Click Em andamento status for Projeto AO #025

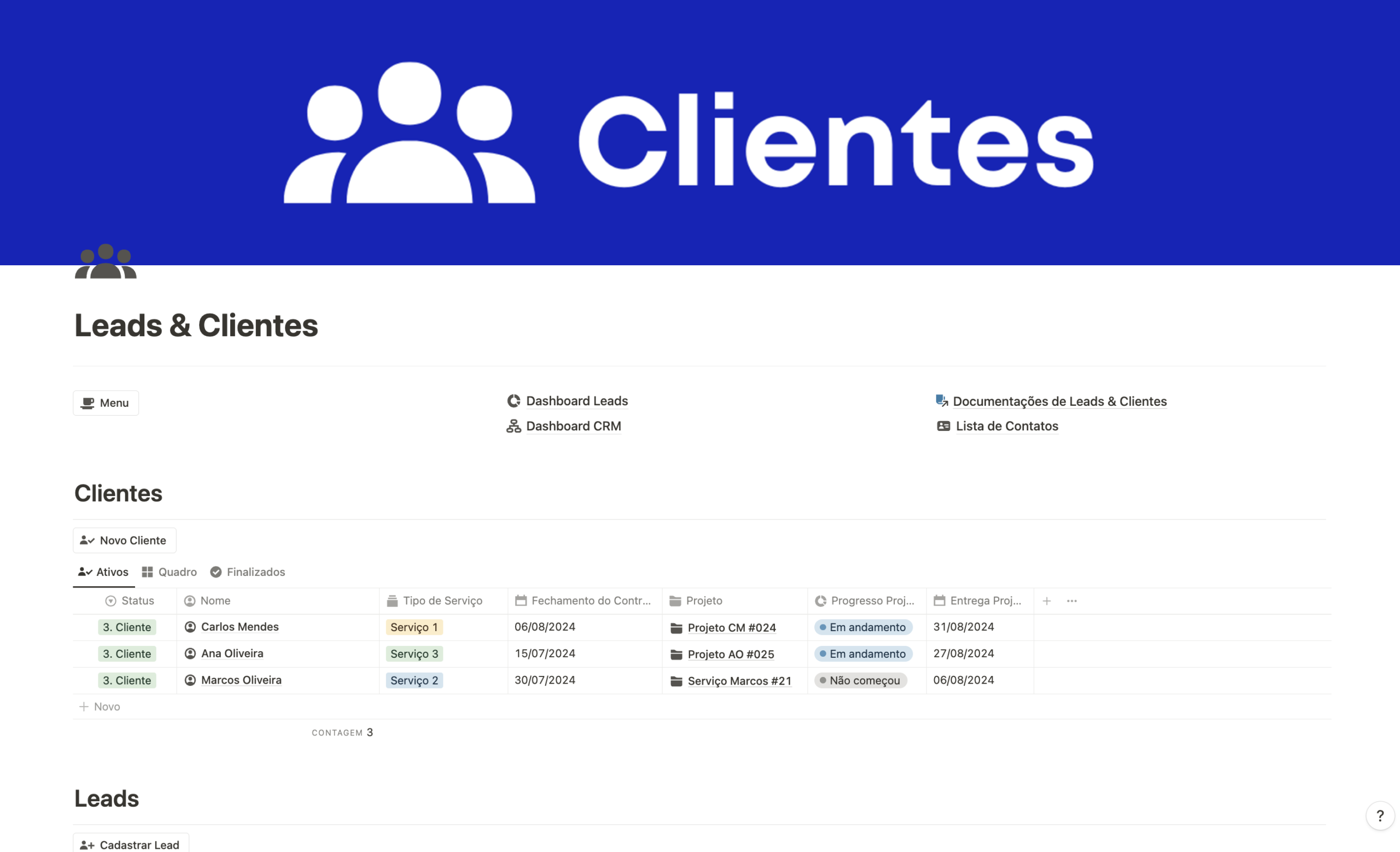tap(863, 654)
